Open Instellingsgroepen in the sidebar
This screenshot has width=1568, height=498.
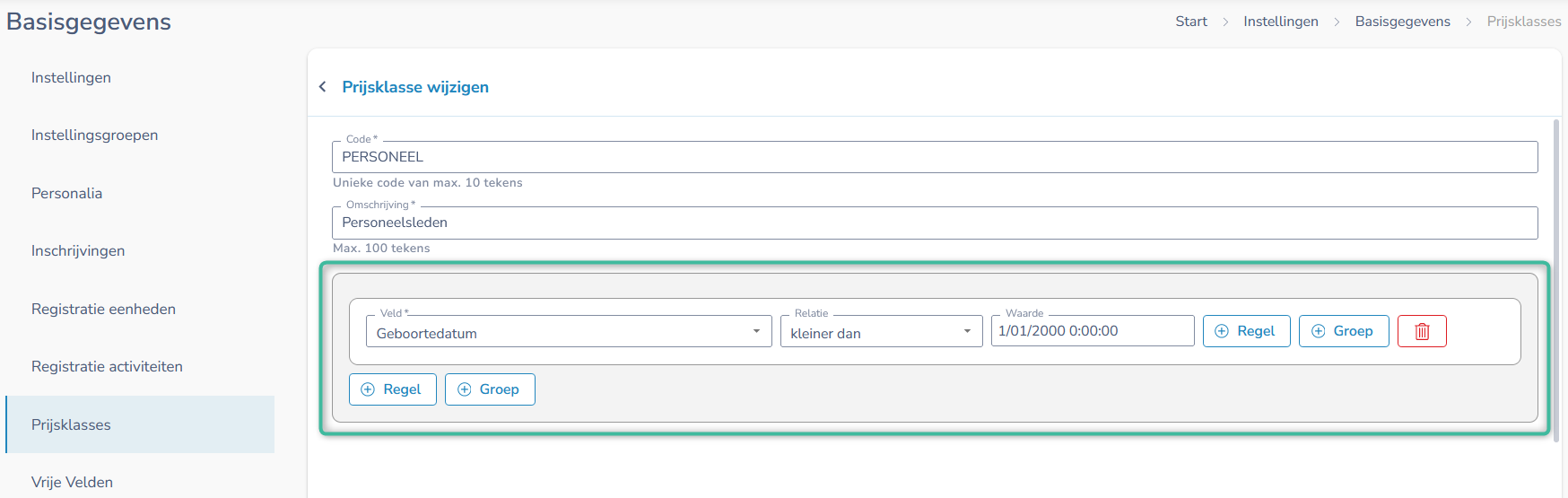pyautogui.click(x=94, y=135)
